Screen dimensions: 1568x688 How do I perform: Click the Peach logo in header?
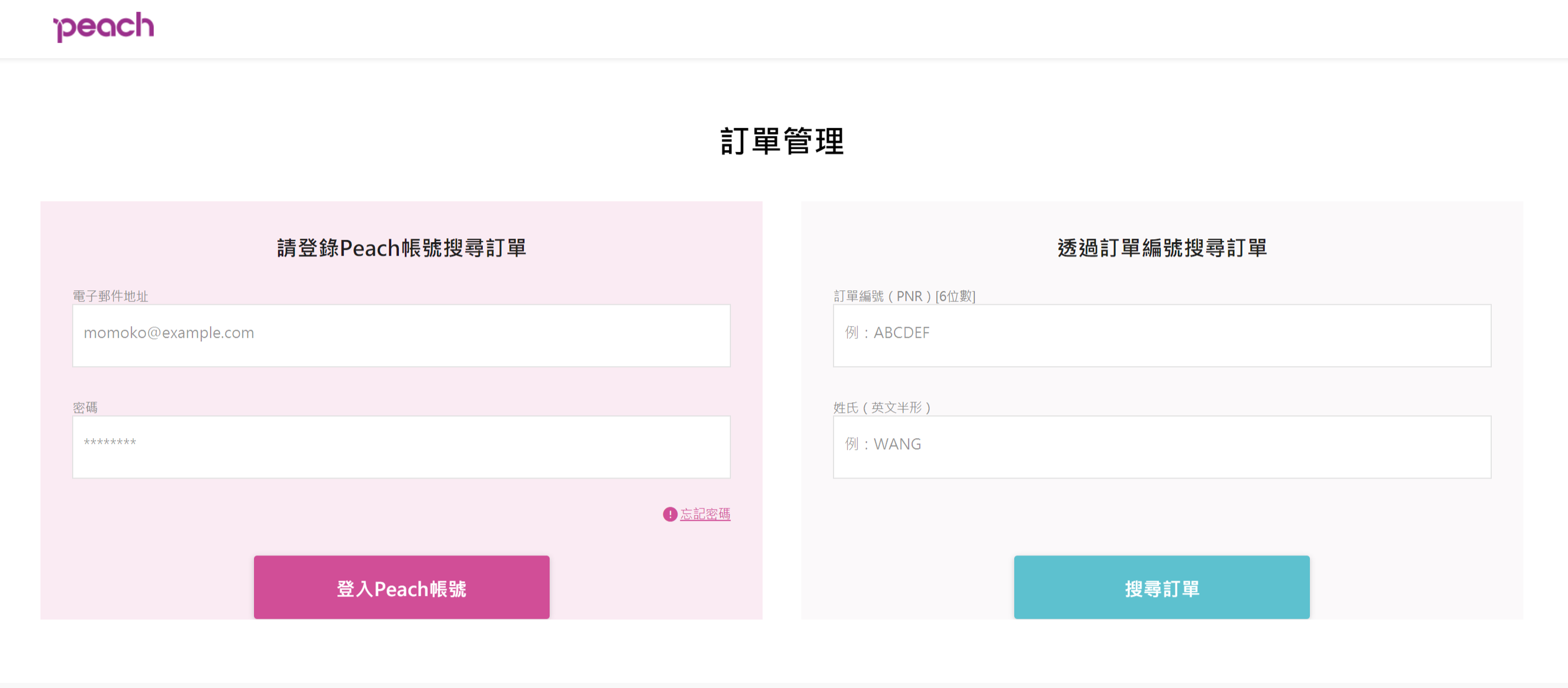(103, 27)
